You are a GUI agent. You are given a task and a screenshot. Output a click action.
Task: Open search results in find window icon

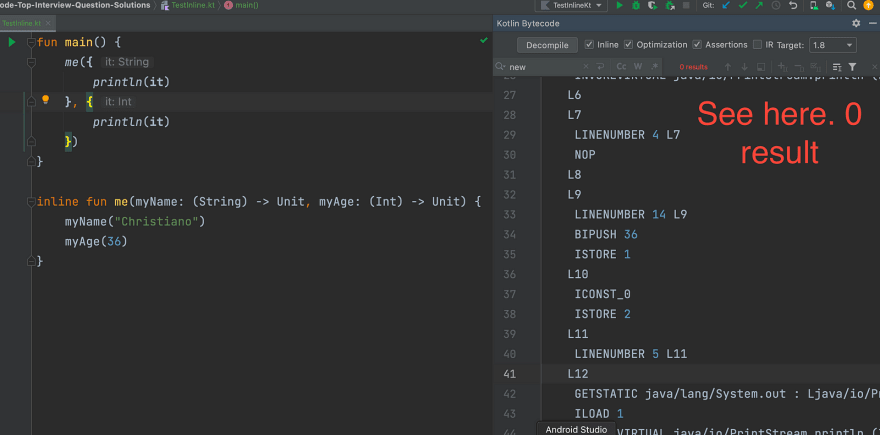pyautogui.click(x=761, y=67)
